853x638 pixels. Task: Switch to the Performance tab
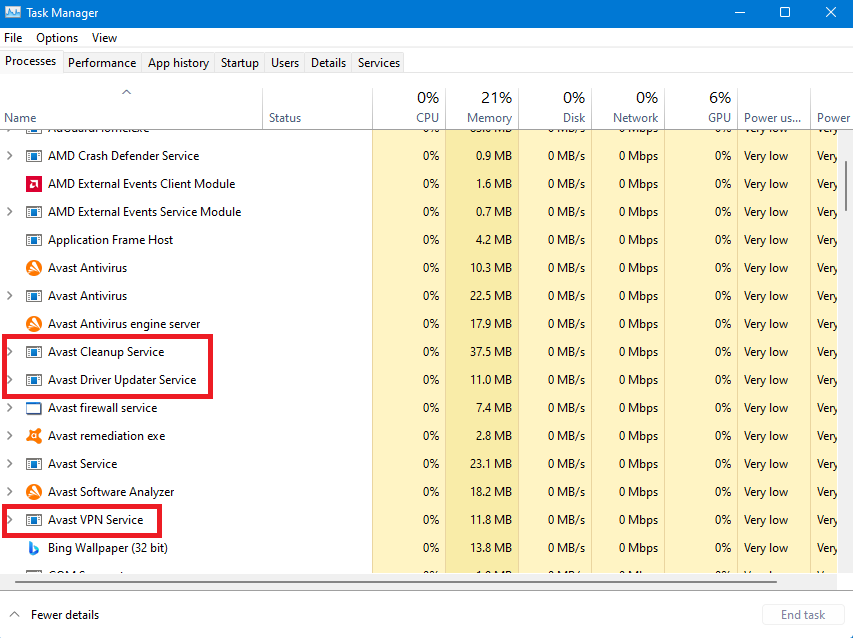pyautogui.click(x=102, y=63)
